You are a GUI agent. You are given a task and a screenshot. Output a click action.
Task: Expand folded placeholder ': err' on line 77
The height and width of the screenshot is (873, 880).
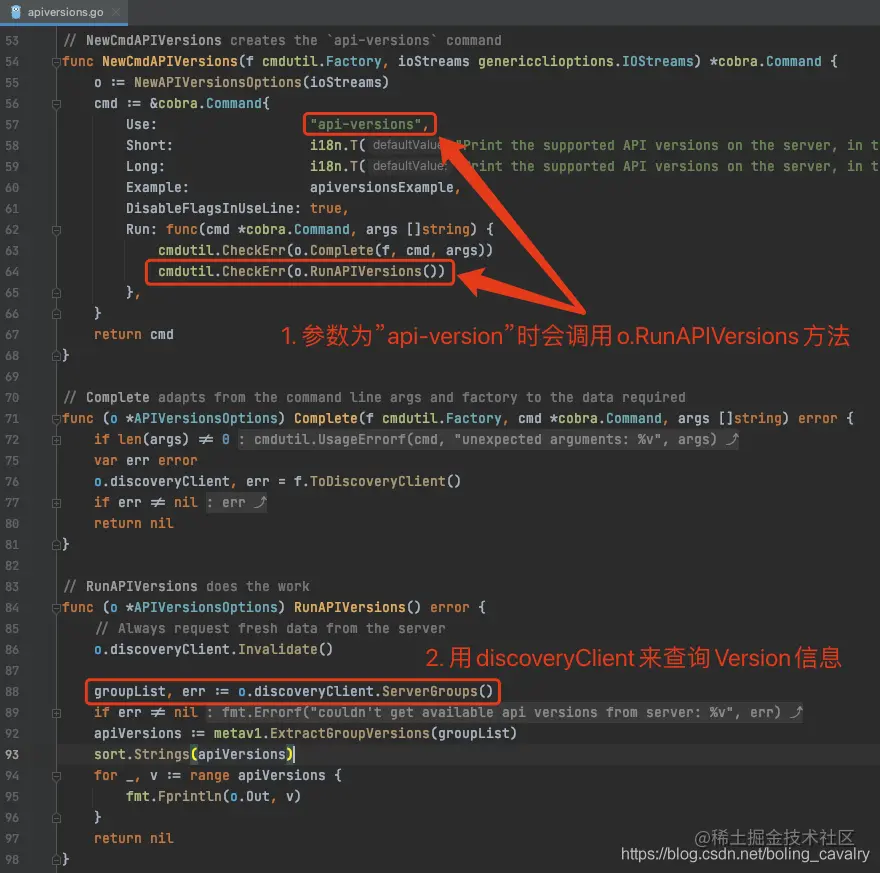coord(237,502)
